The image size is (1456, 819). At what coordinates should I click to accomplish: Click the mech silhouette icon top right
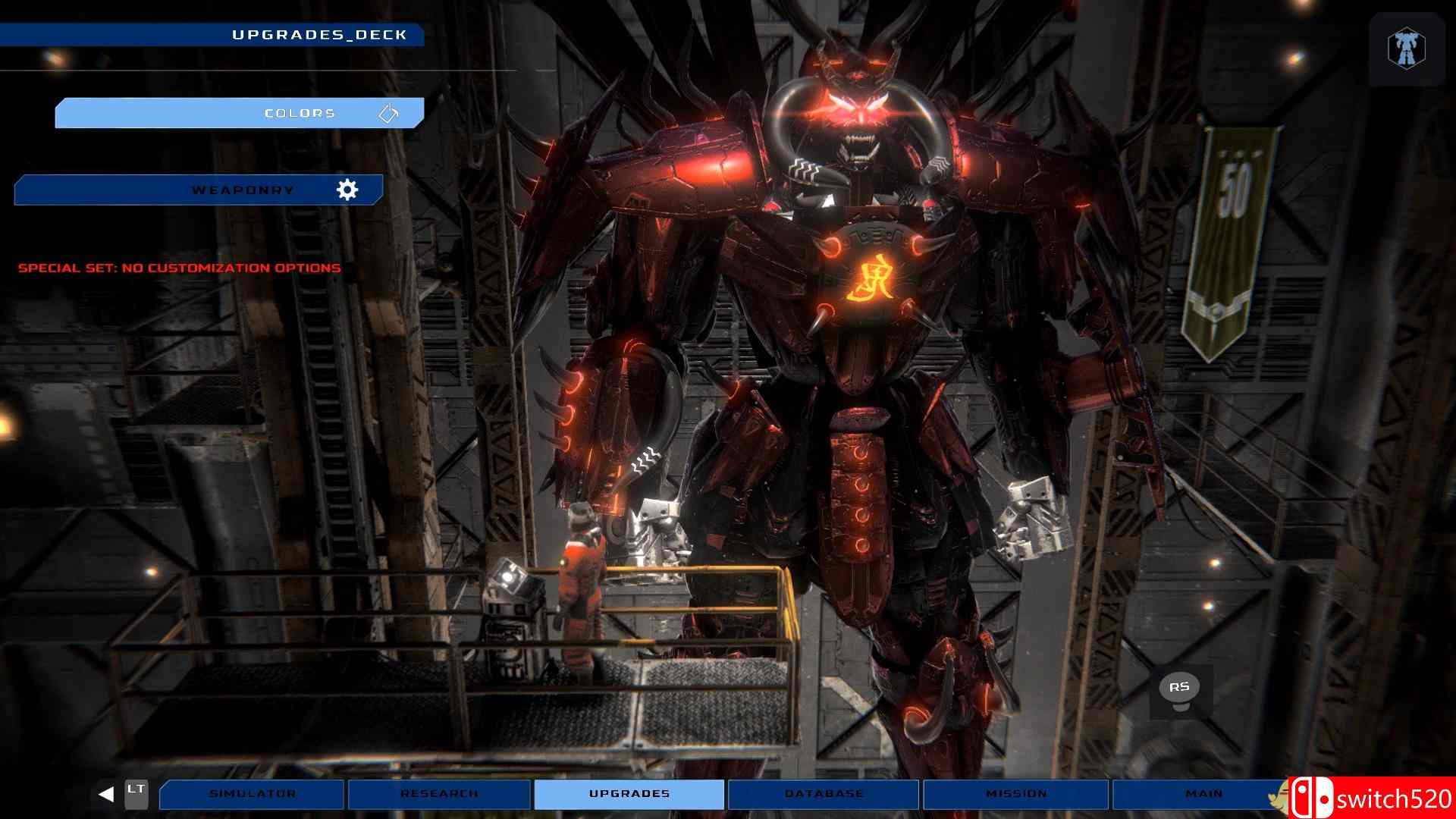click(x=1407, y=49)
